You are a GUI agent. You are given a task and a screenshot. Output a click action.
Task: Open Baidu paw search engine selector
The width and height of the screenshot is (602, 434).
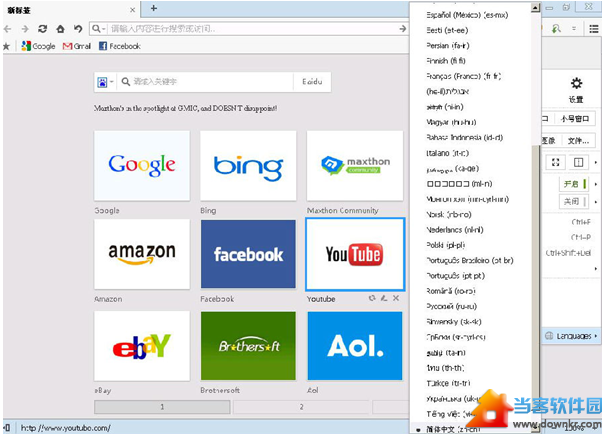click(105, 82)
